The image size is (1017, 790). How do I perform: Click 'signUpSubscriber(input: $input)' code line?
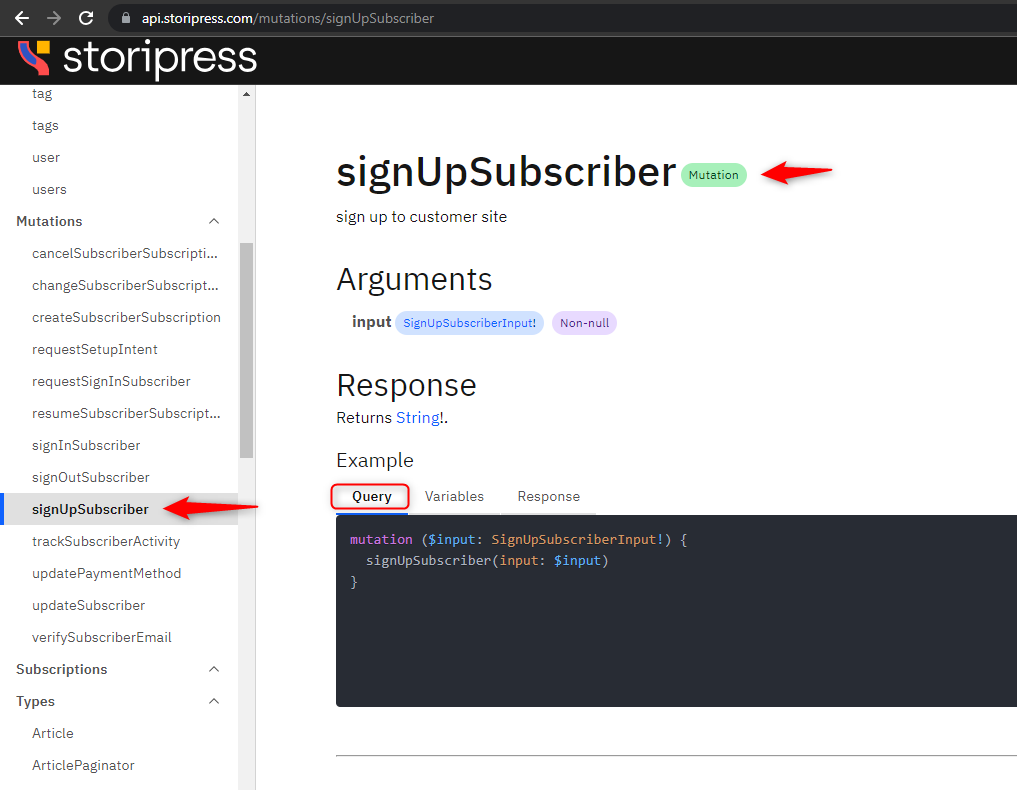[487, 560]
